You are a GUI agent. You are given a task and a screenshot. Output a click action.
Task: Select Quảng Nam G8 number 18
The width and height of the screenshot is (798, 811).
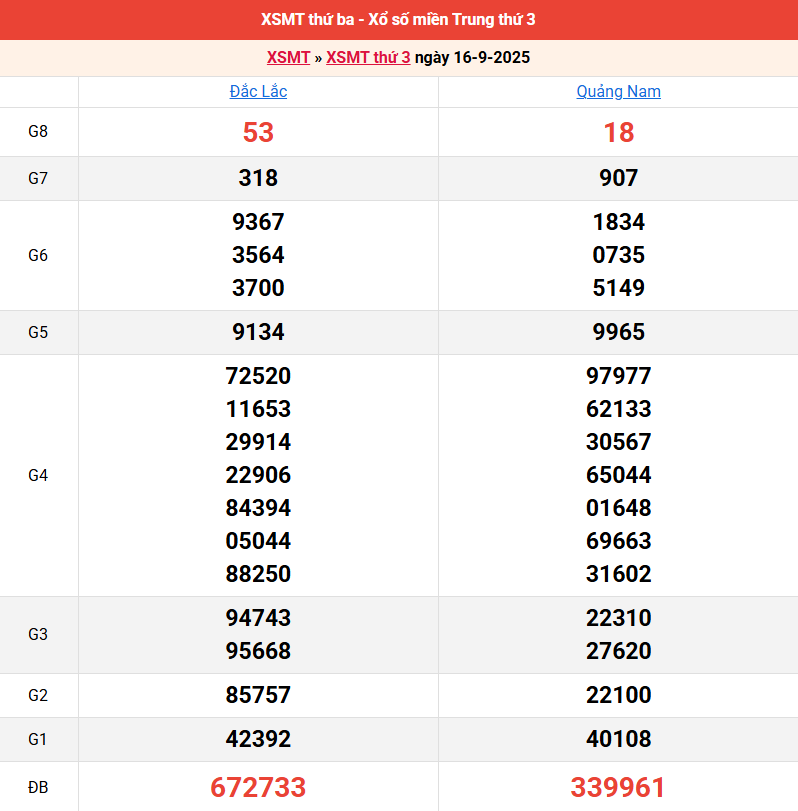click(618, 132)
